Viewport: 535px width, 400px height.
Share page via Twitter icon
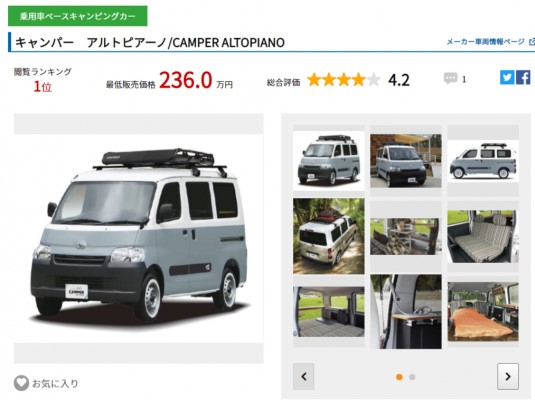tap(507, 77)
